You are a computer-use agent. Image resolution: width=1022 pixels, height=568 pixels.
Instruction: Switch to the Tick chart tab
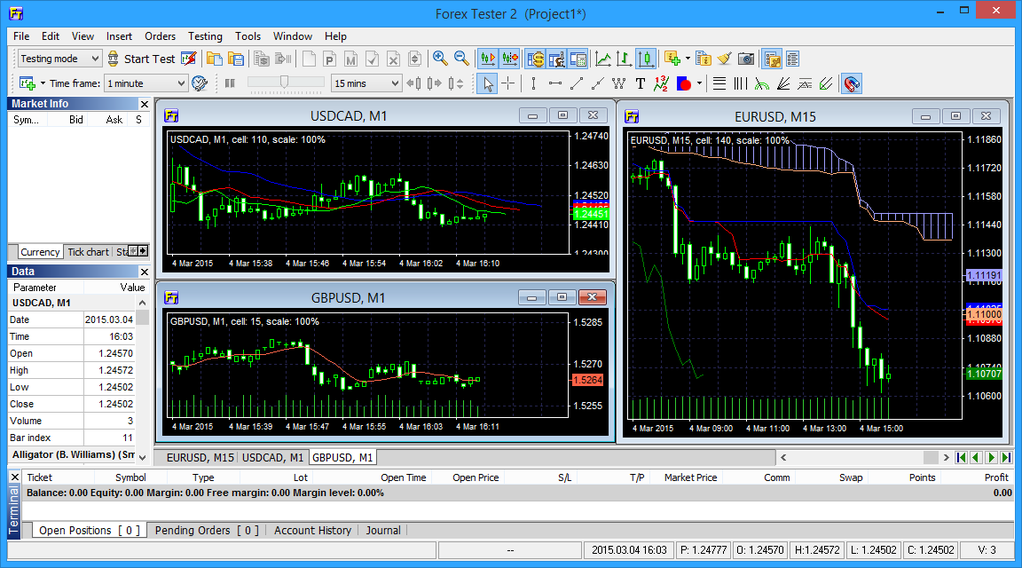[x=88, y=252]
